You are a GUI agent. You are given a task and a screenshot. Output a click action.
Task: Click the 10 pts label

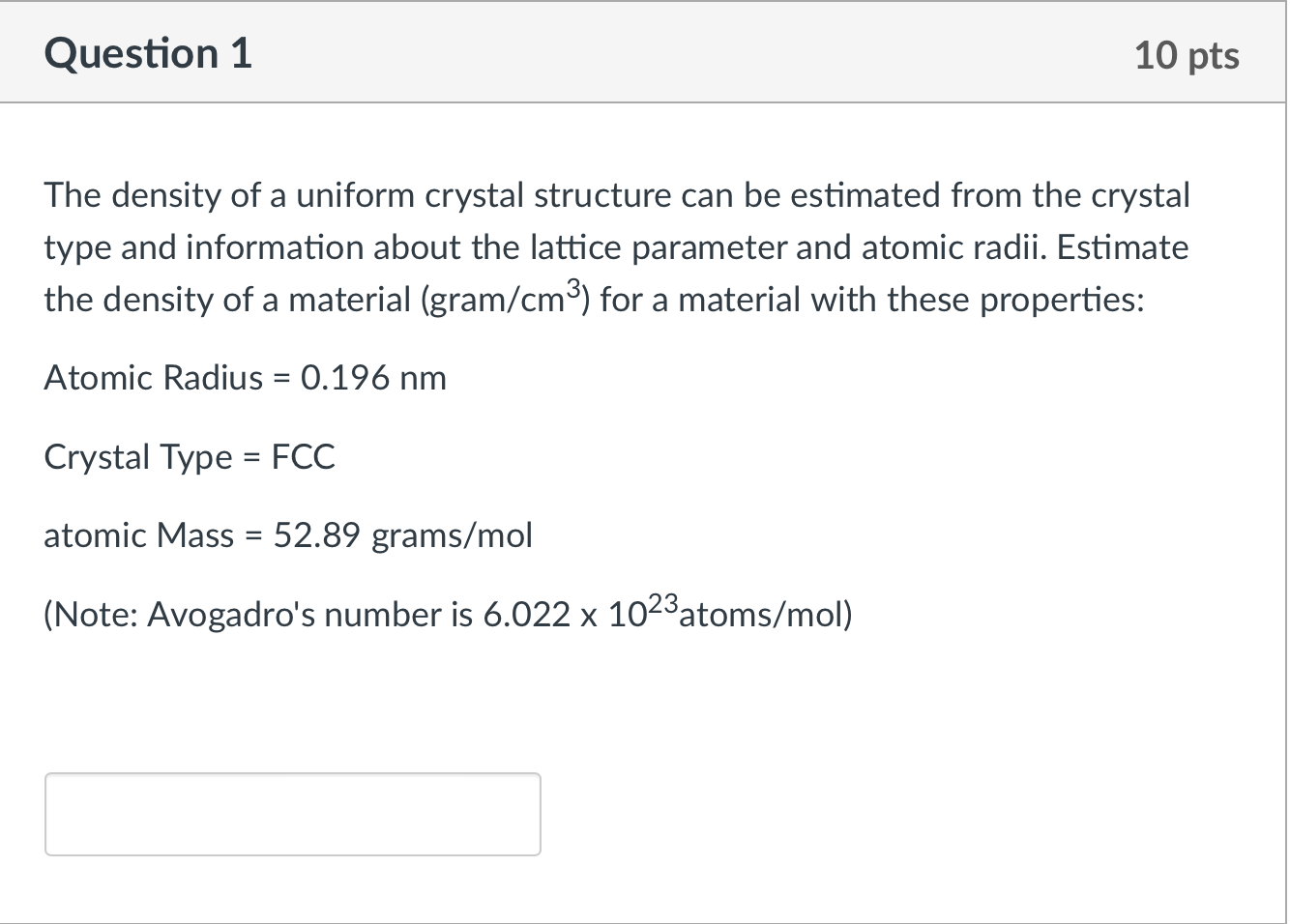click(x=1187, y=55)
